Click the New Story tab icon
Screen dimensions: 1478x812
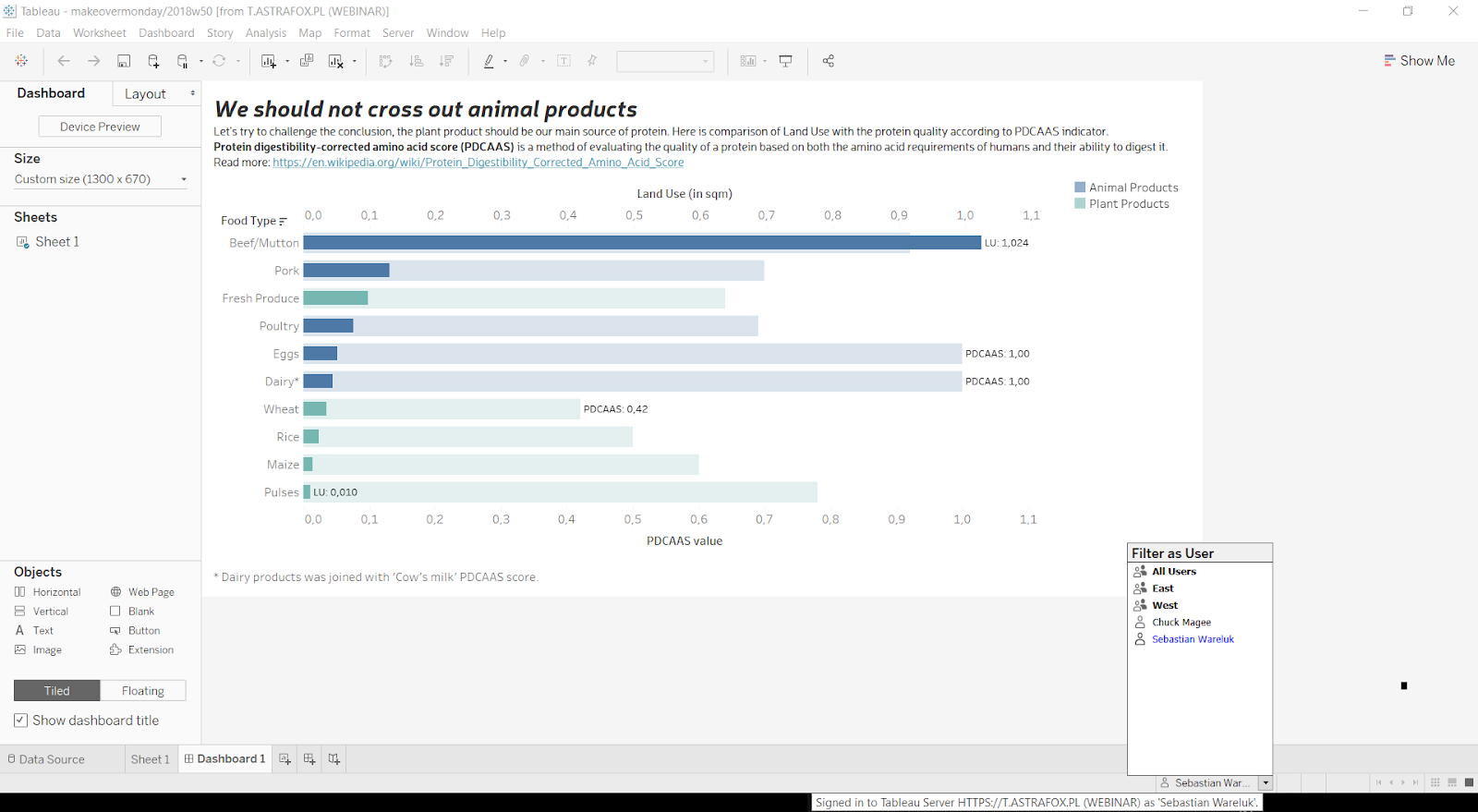[x=334, y=759]
